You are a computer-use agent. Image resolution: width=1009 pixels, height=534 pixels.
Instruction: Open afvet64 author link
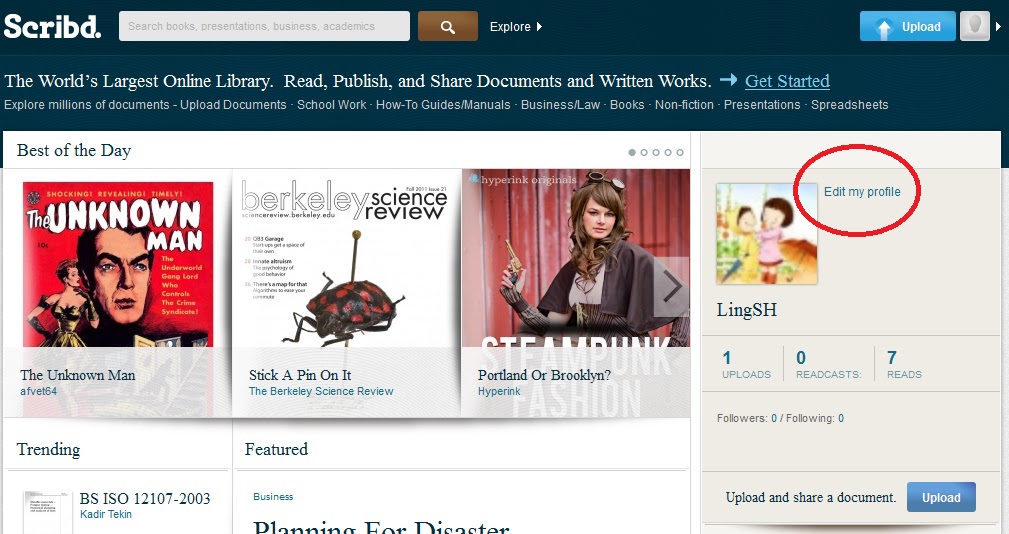(x=39, y=391)
